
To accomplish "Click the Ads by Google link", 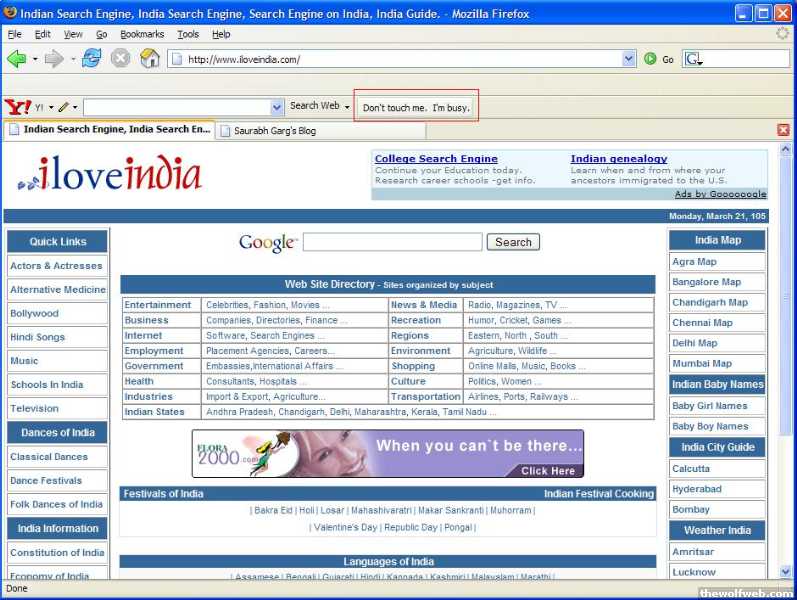I will coord(720,194).
